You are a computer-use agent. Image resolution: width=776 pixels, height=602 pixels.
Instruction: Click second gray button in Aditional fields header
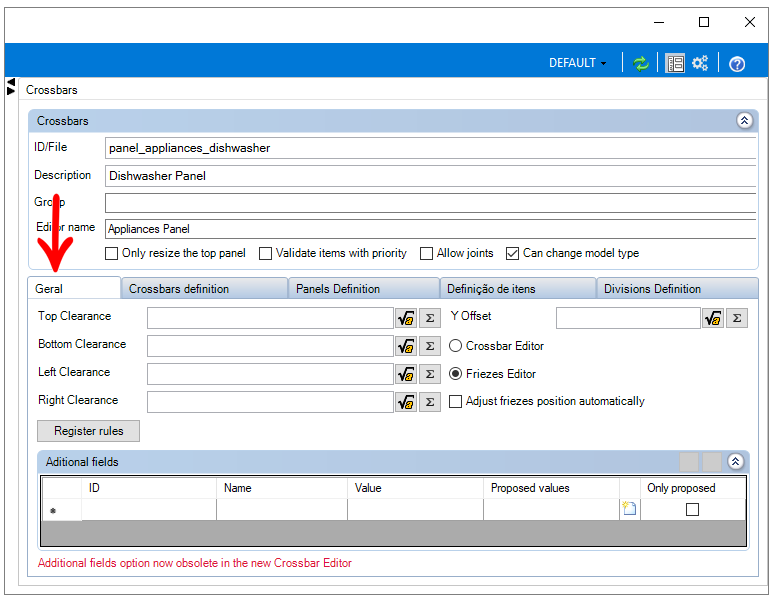pyautogui.click(x=712, y=462)
